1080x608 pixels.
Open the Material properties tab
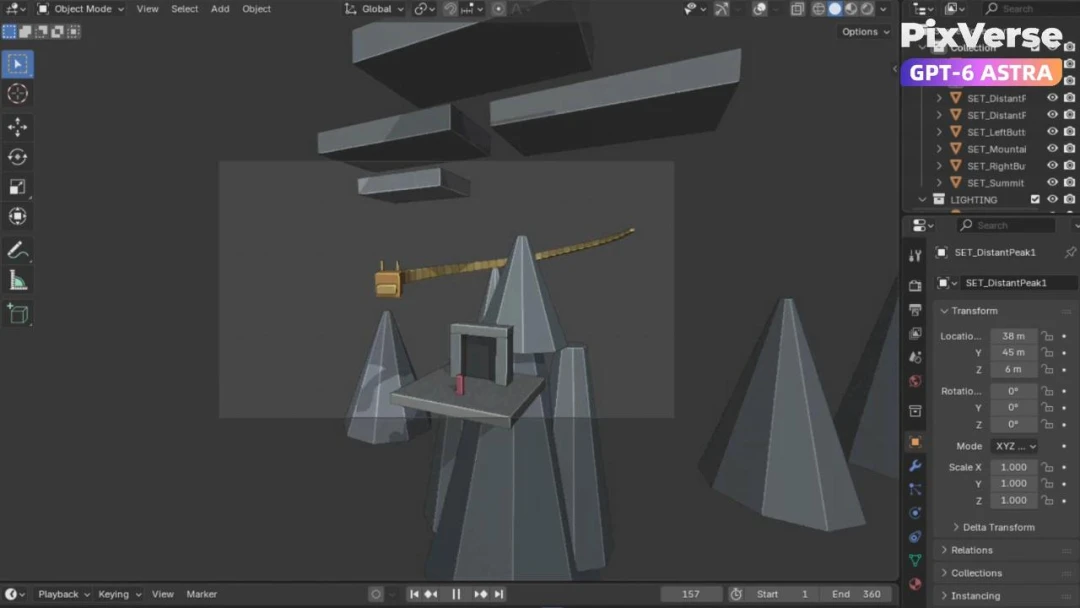pos(915,584)
